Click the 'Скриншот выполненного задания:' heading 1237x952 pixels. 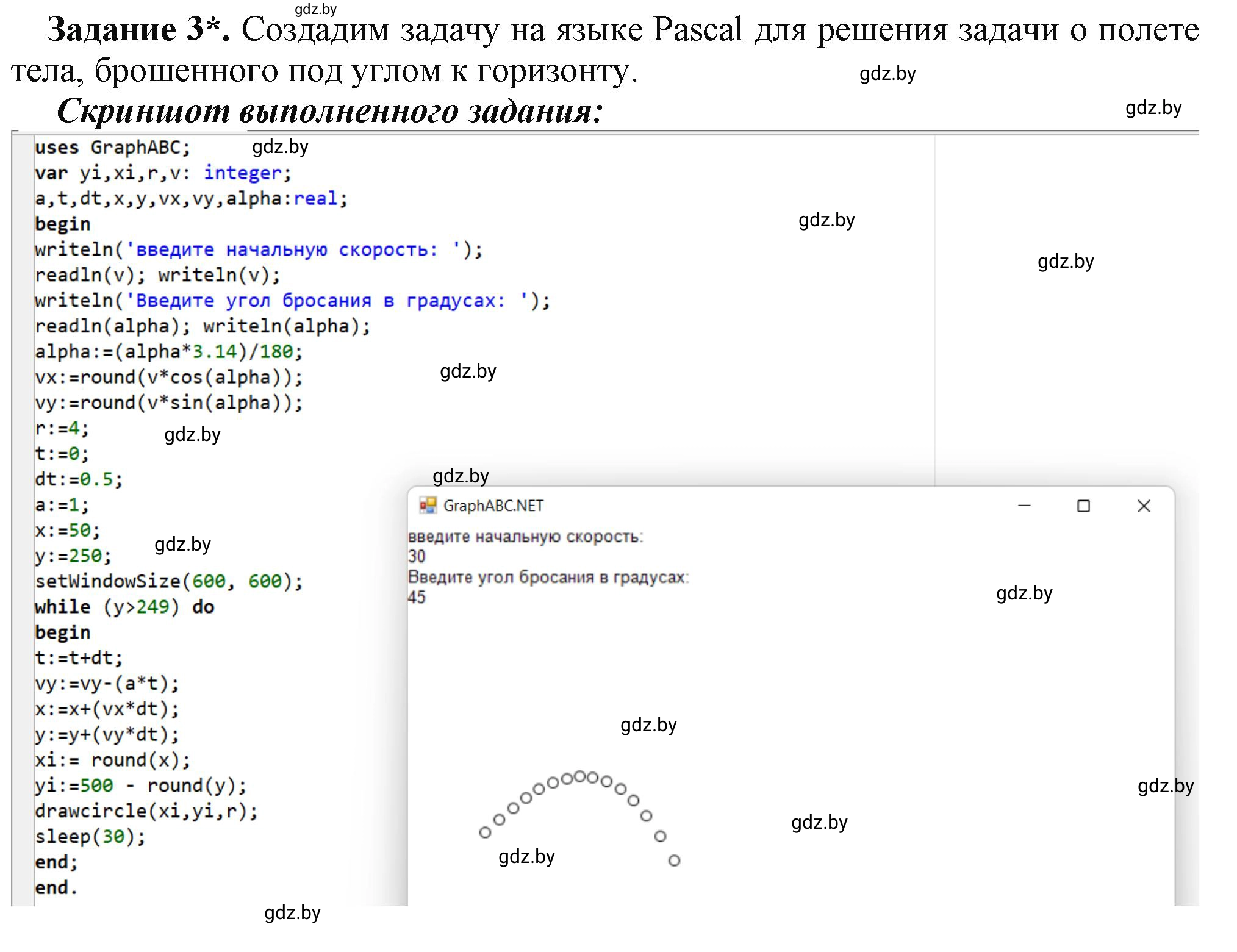click(330, 111)
